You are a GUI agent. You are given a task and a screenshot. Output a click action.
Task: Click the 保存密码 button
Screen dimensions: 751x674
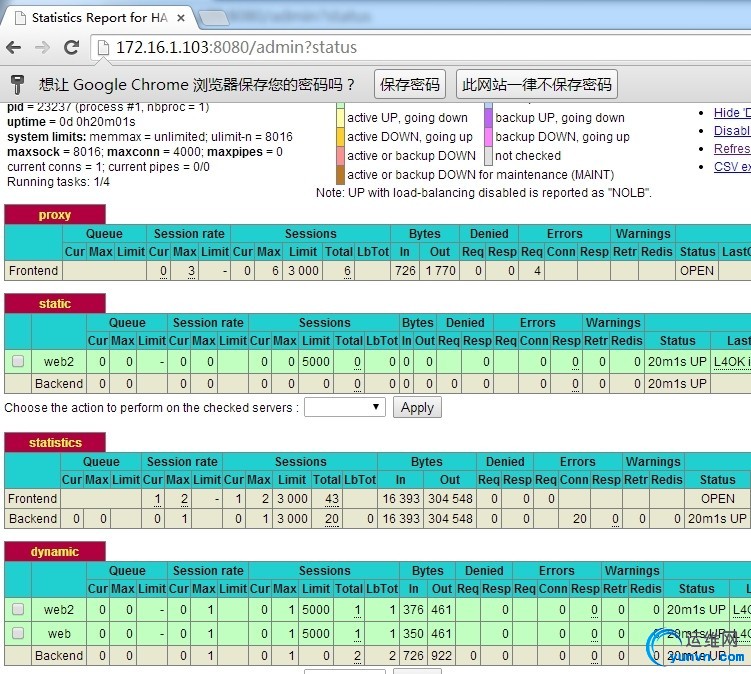click(x=410, y=85)
